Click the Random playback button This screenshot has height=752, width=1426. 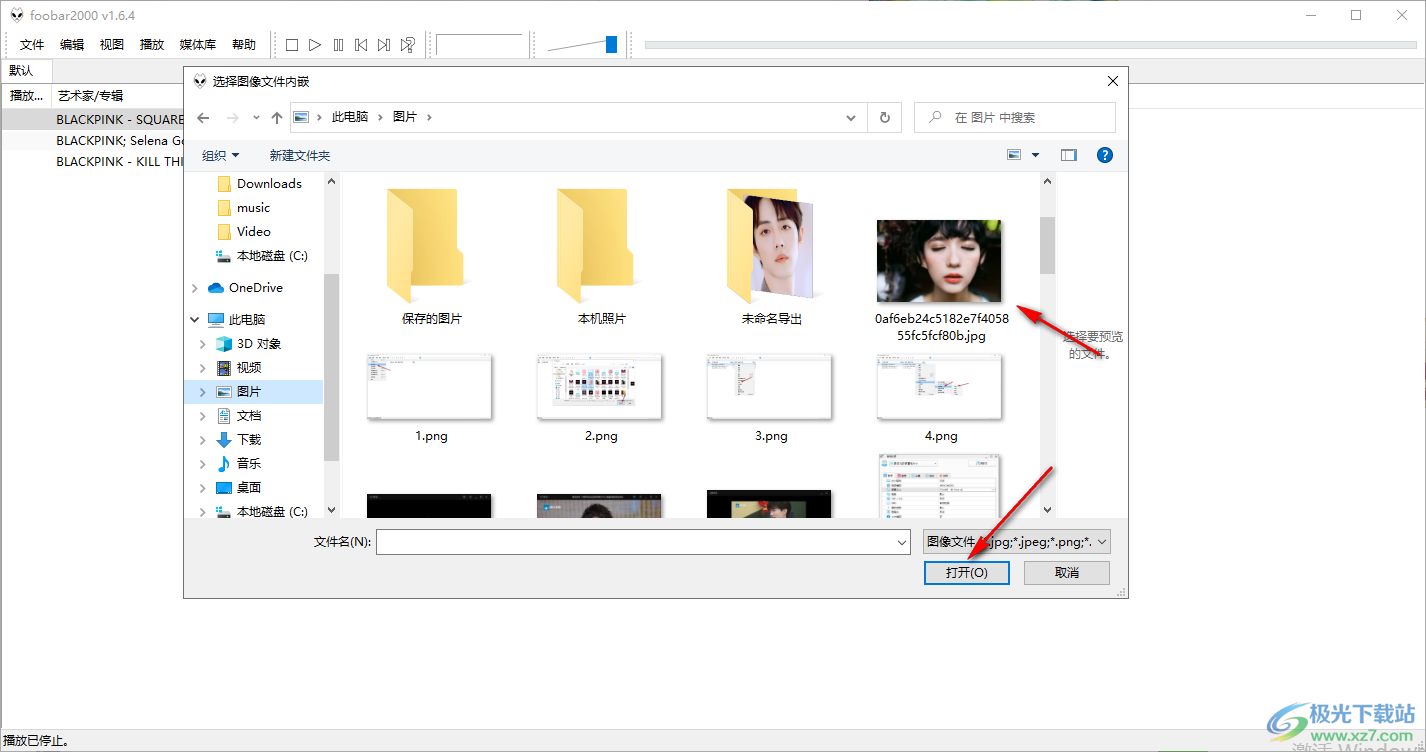click(407, 45)
